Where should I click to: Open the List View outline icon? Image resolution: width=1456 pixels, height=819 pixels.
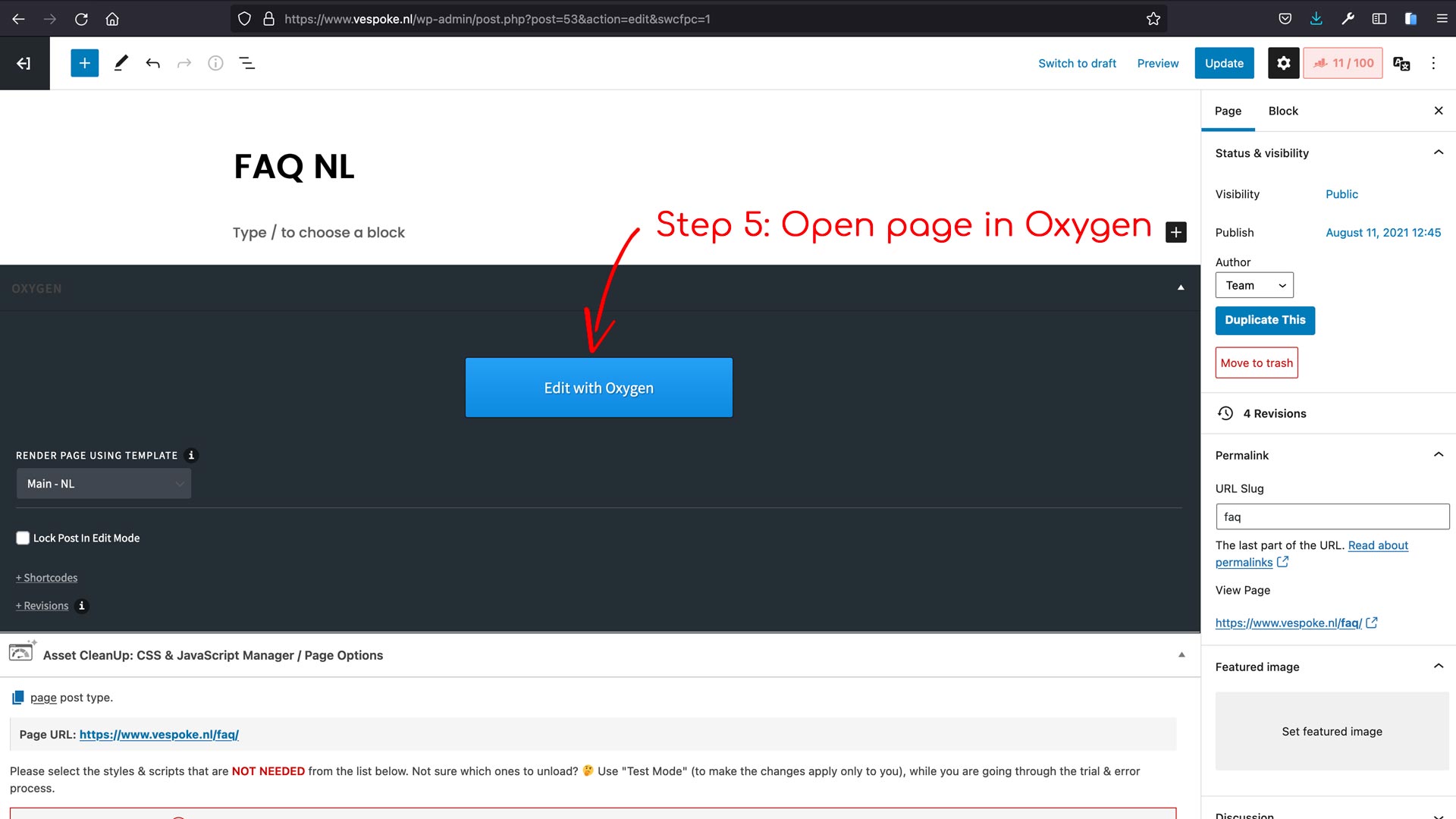[x=247, y=63]
